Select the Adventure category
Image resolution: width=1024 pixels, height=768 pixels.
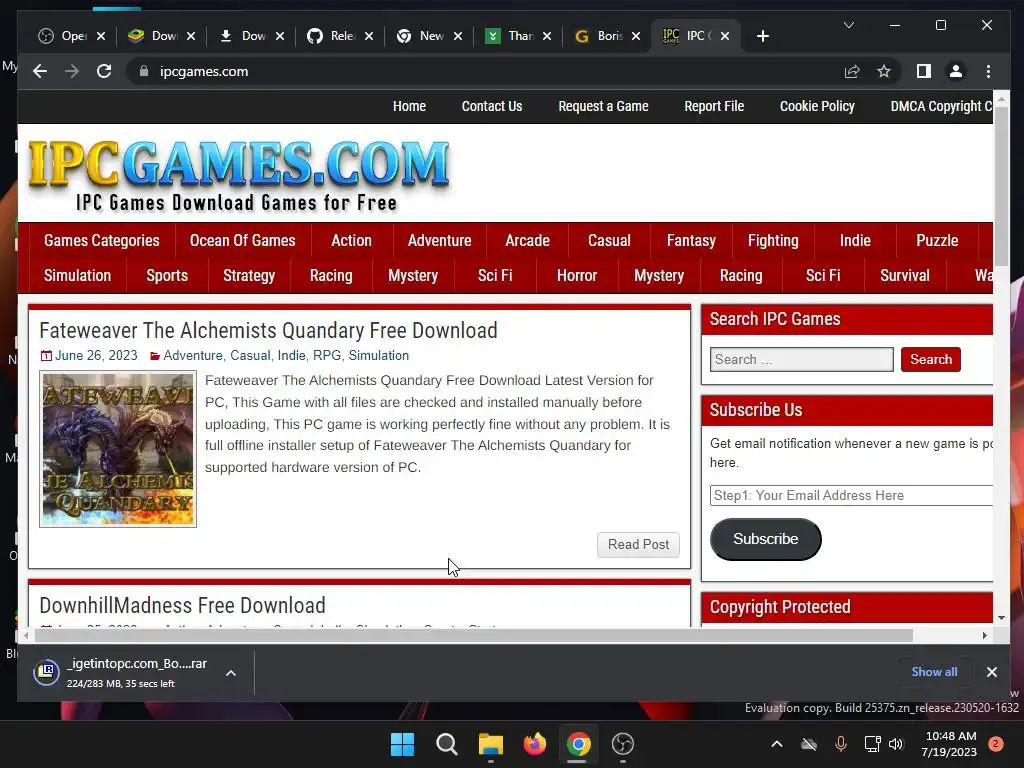(x=440, y=240)
